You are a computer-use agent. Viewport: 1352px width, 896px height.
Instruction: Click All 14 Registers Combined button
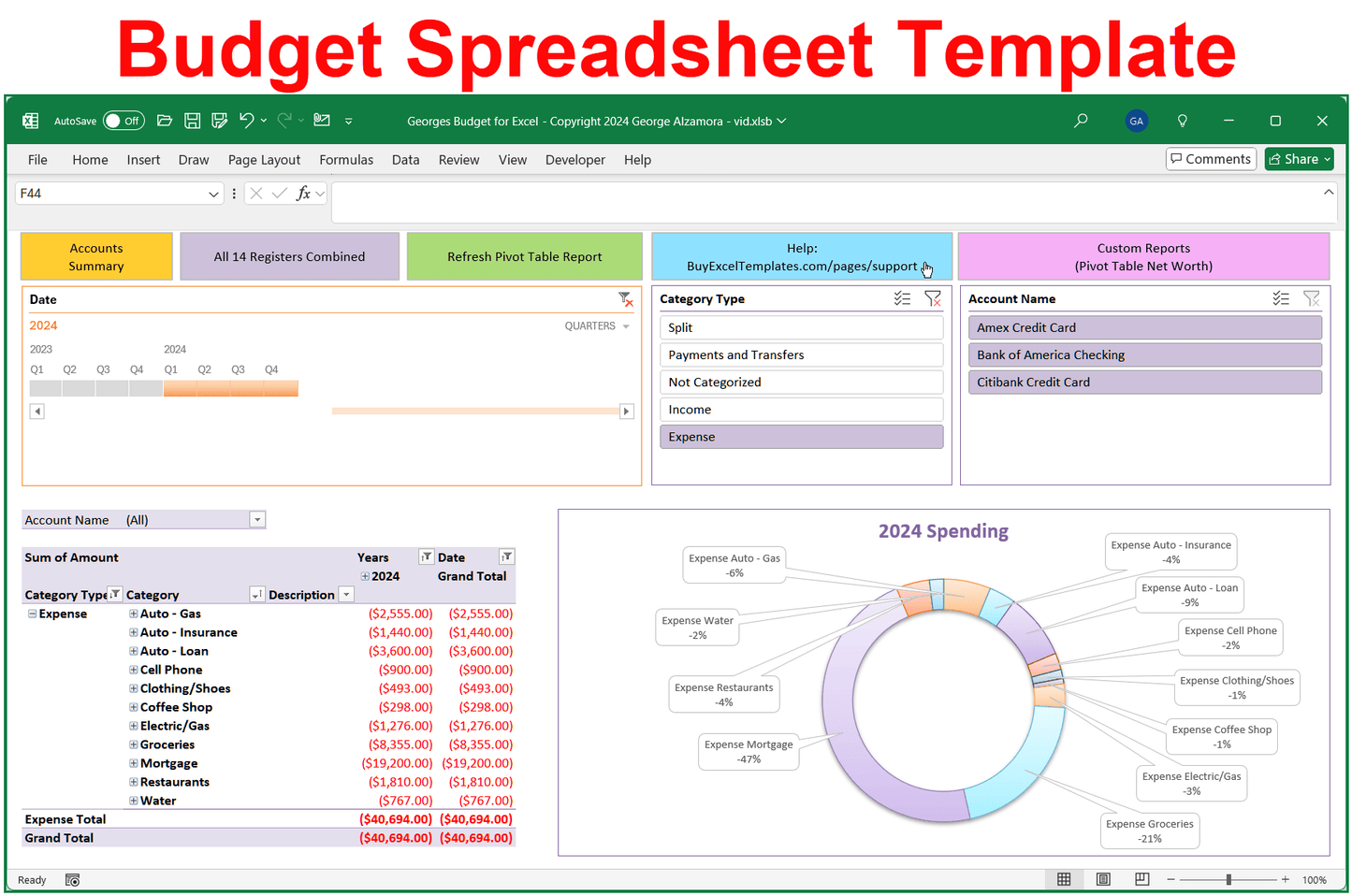(289, 256)
